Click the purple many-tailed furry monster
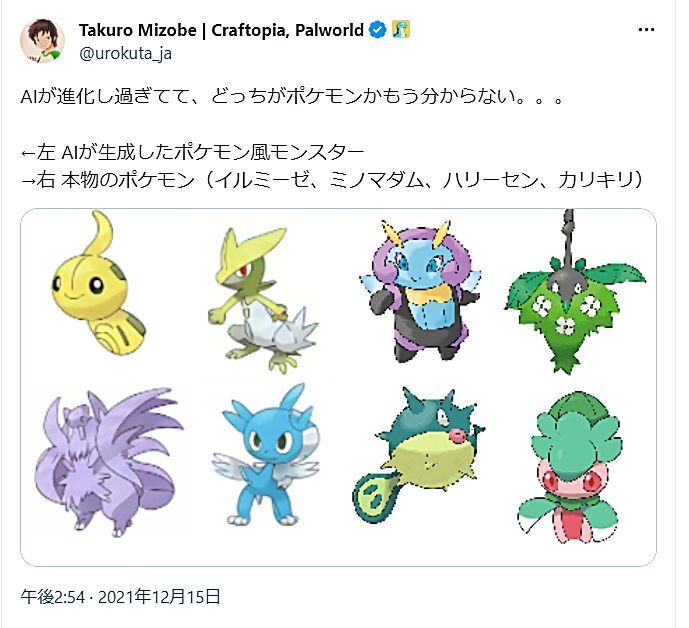This screenshot has height=628, width=689. pos(108,461)
